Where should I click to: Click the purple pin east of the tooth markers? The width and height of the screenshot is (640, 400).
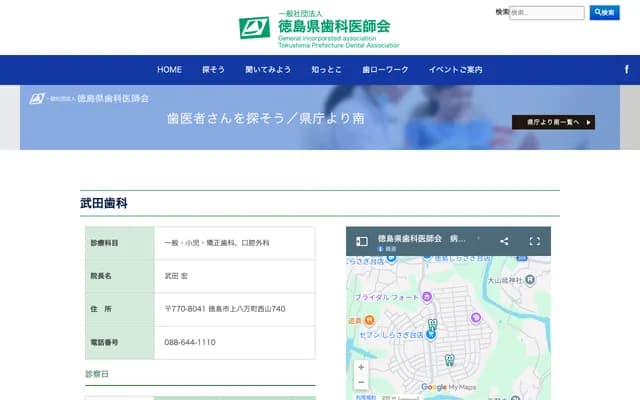point(476,317)
